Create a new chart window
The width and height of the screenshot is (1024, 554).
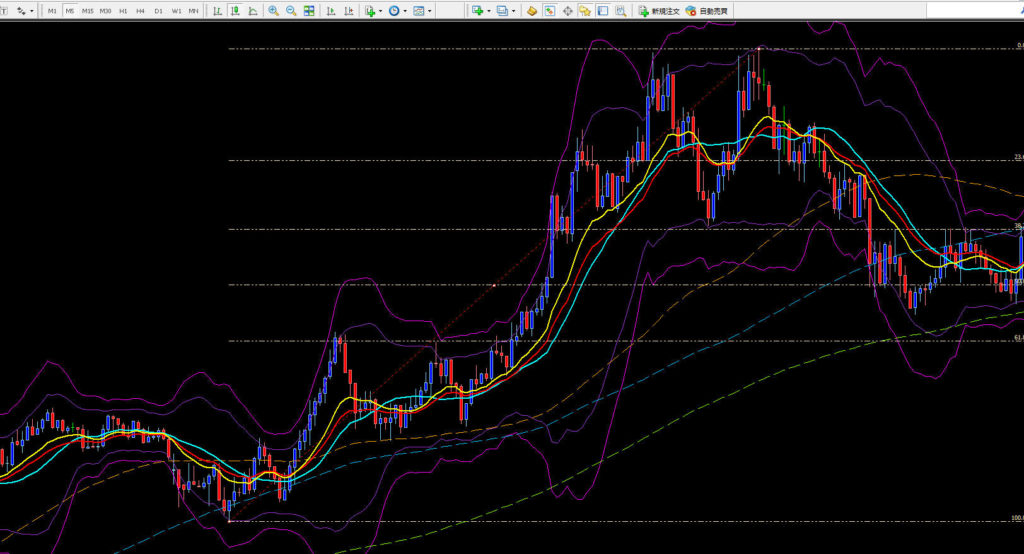click(477, 10)
